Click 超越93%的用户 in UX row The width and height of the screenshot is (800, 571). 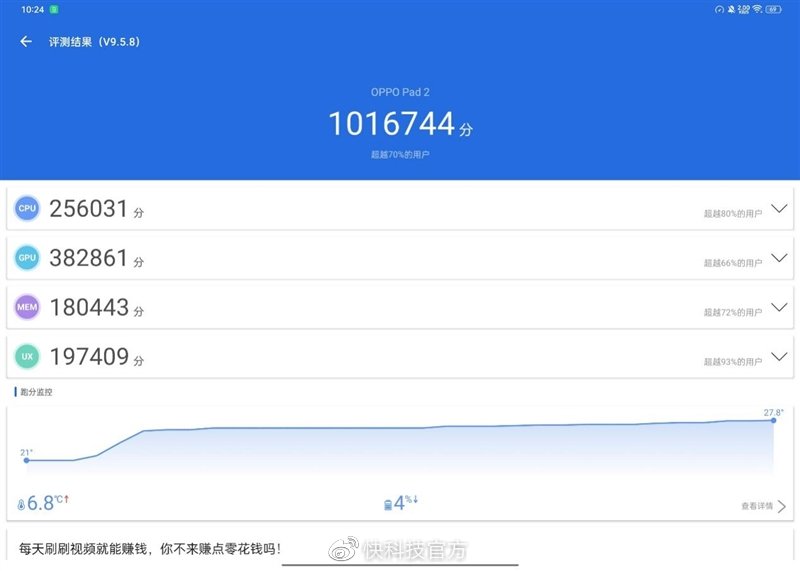733,362
